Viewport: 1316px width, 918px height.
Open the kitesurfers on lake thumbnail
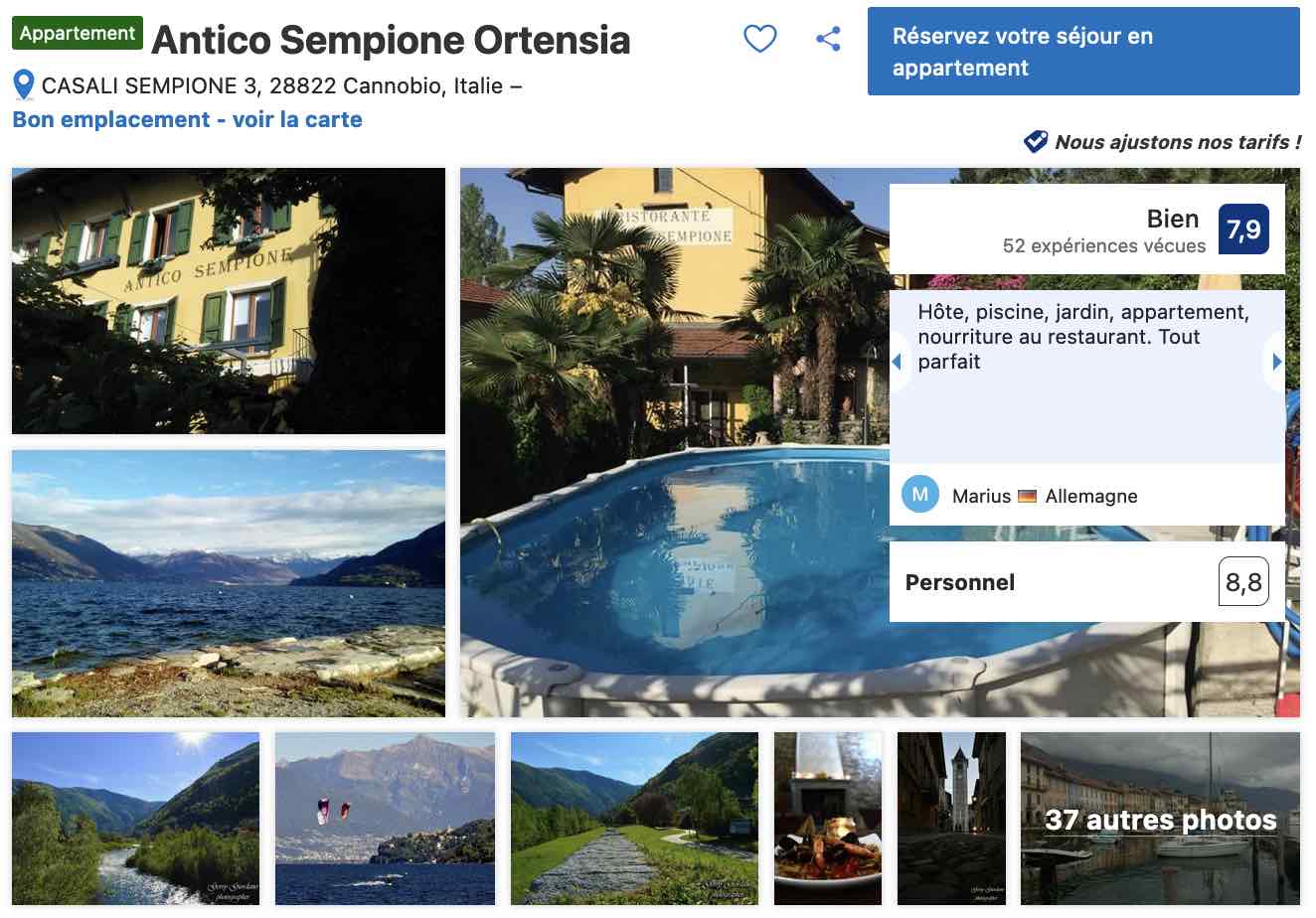click(385, 819)
